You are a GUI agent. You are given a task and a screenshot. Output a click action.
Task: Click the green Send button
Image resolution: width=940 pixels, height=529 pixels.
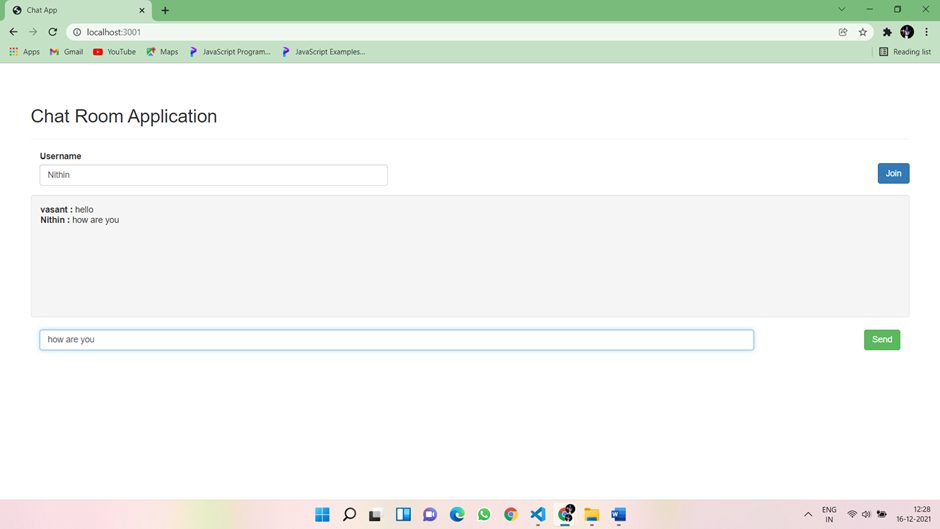882,339
